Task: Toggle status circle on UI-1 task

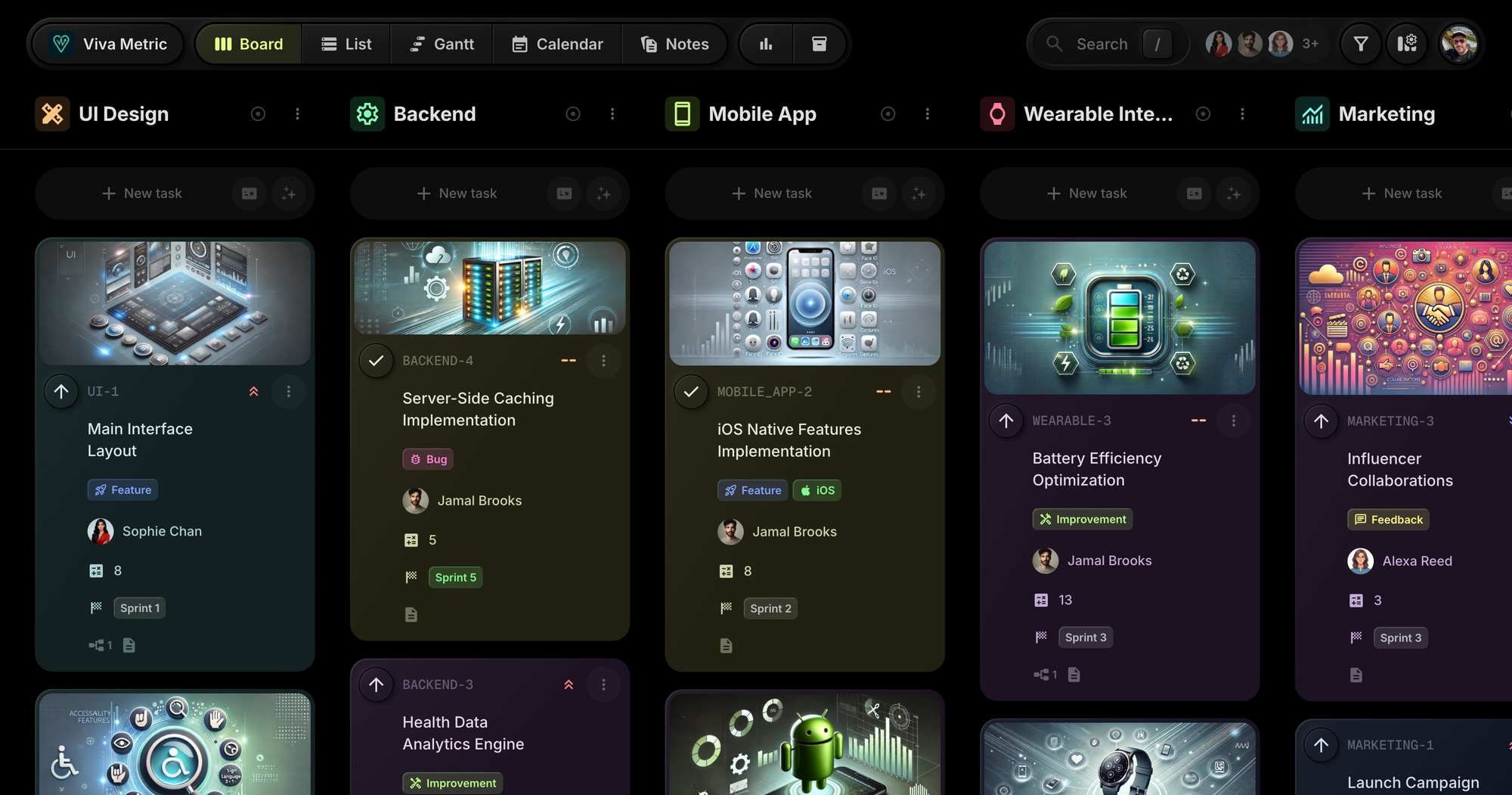Action: (x=61, y=391)
